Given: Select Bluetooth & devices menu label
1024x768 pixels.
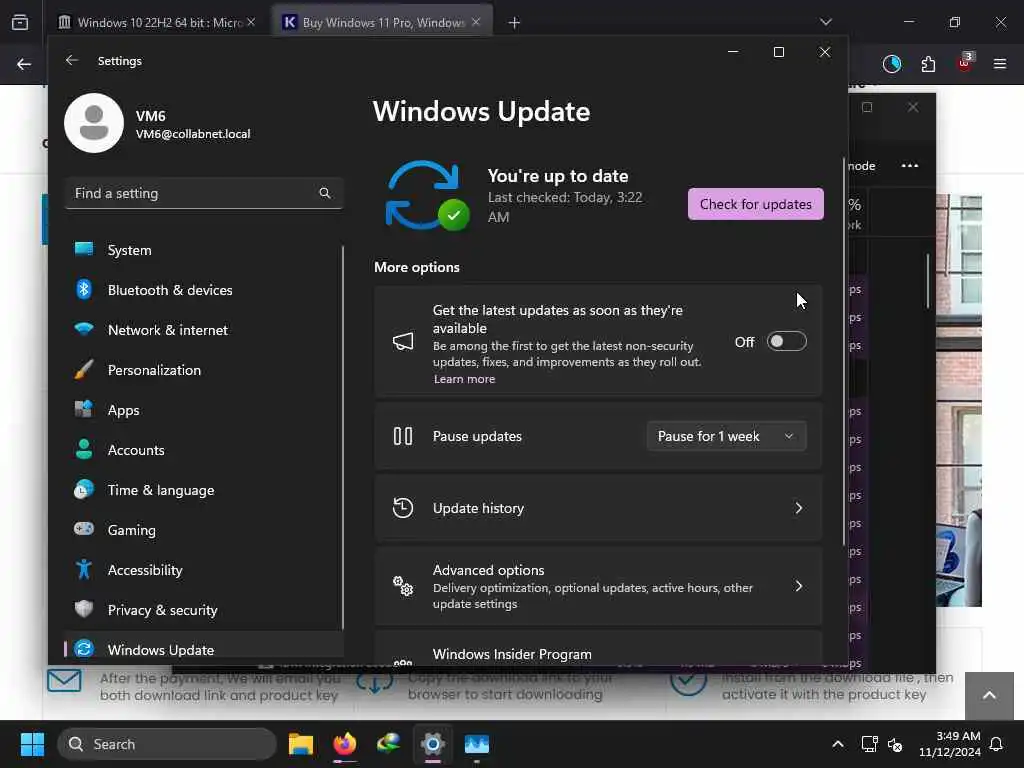Looking at the screenshot, I should (x=170, y=290).
